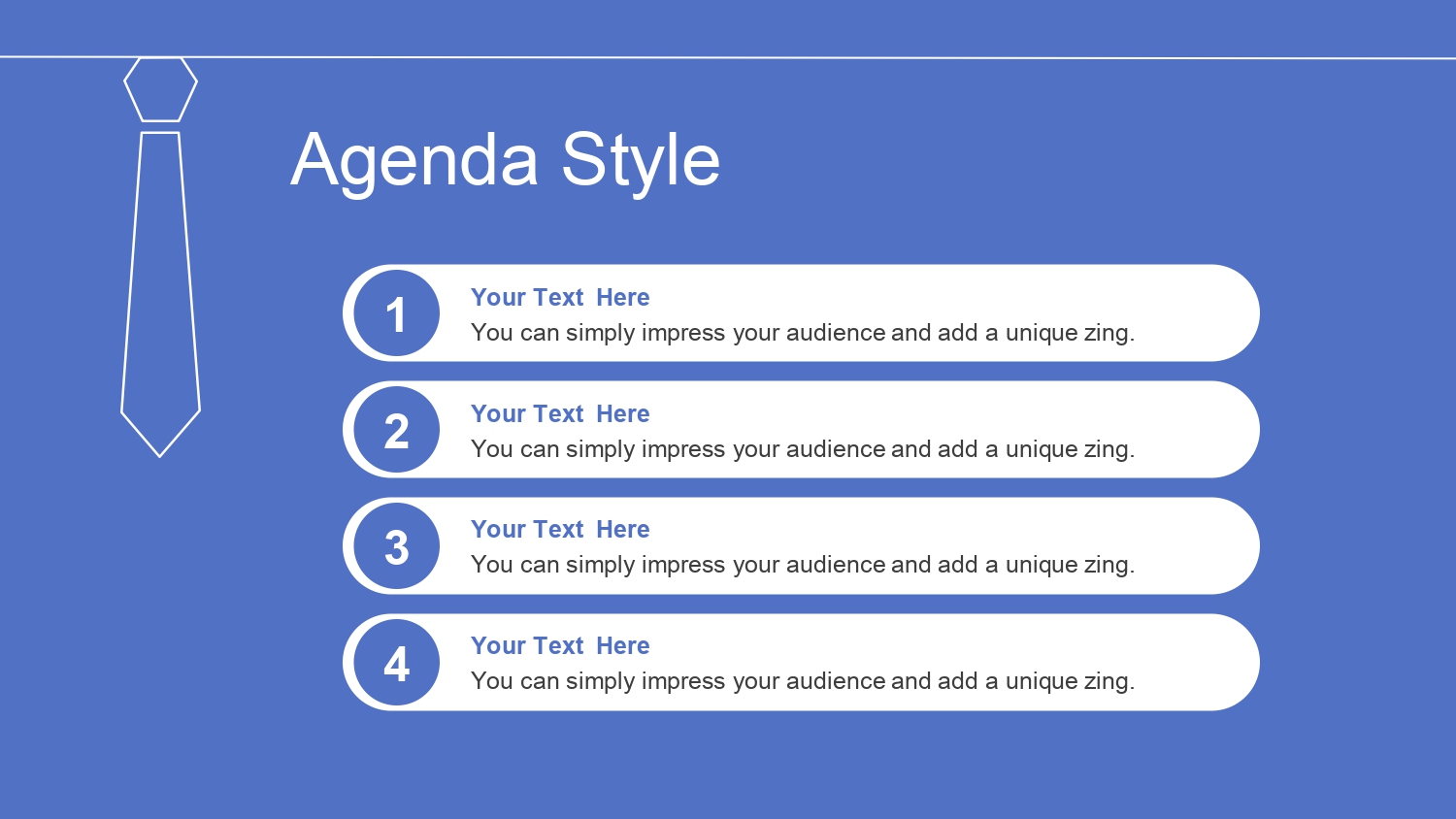Select the hexagonal tie knot outline
The width and height of the screenshot is (1456, 819).
point(160,89)
